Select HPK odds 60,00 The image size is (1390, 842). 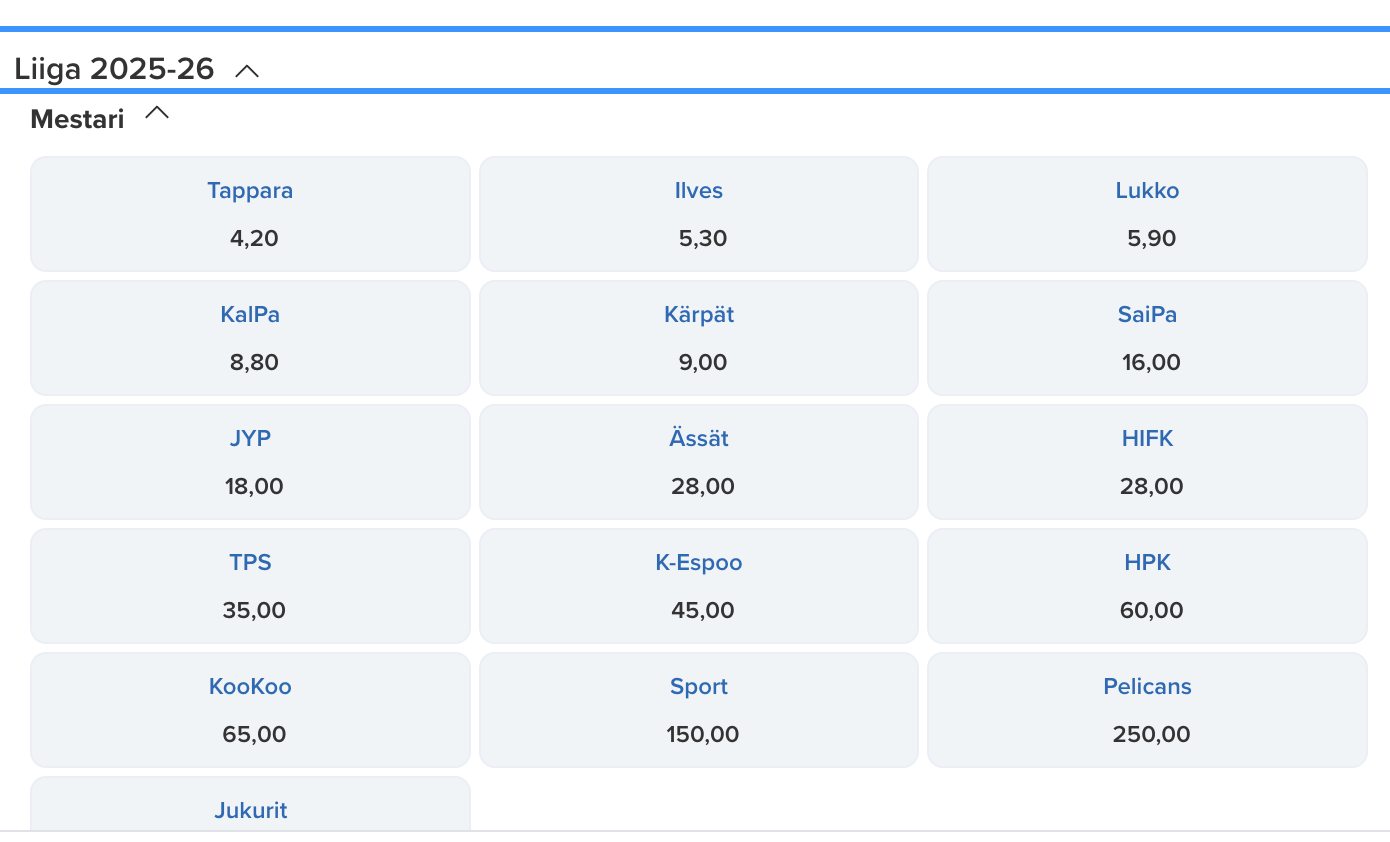tap(1147, 586)
